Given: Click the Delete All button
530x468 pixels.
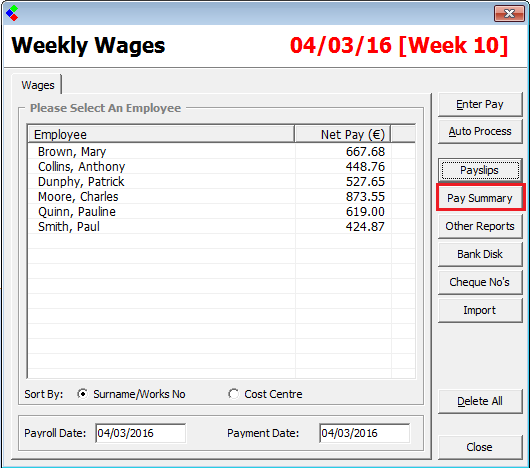Looking at the screenshot, I should tap(480, 401).
